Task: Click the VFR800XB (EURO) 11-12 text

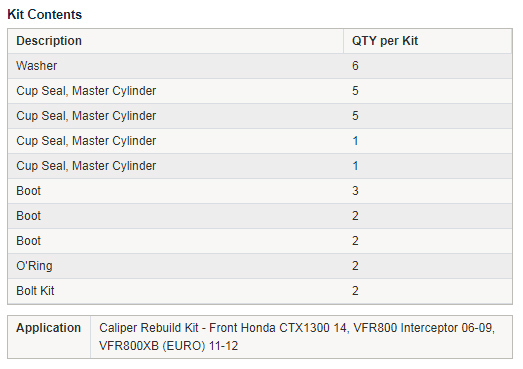Action: (168, 346)
